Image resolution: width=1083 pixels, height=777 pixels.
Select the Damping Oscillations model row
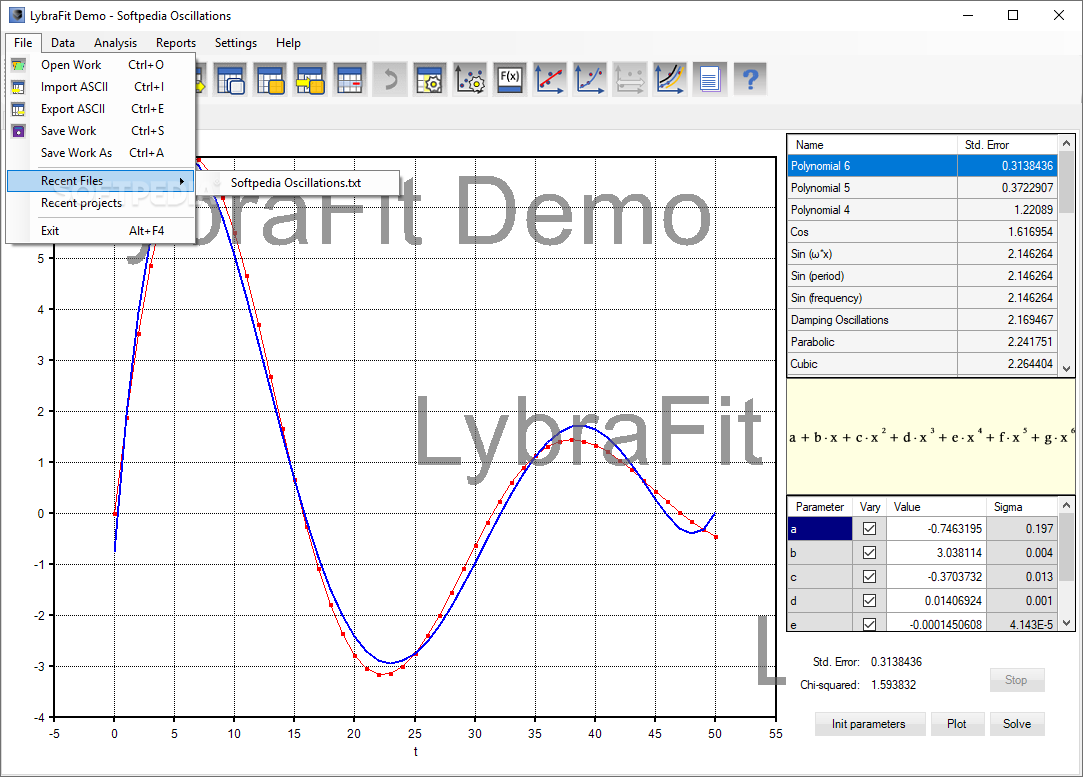tap(923, 320)
